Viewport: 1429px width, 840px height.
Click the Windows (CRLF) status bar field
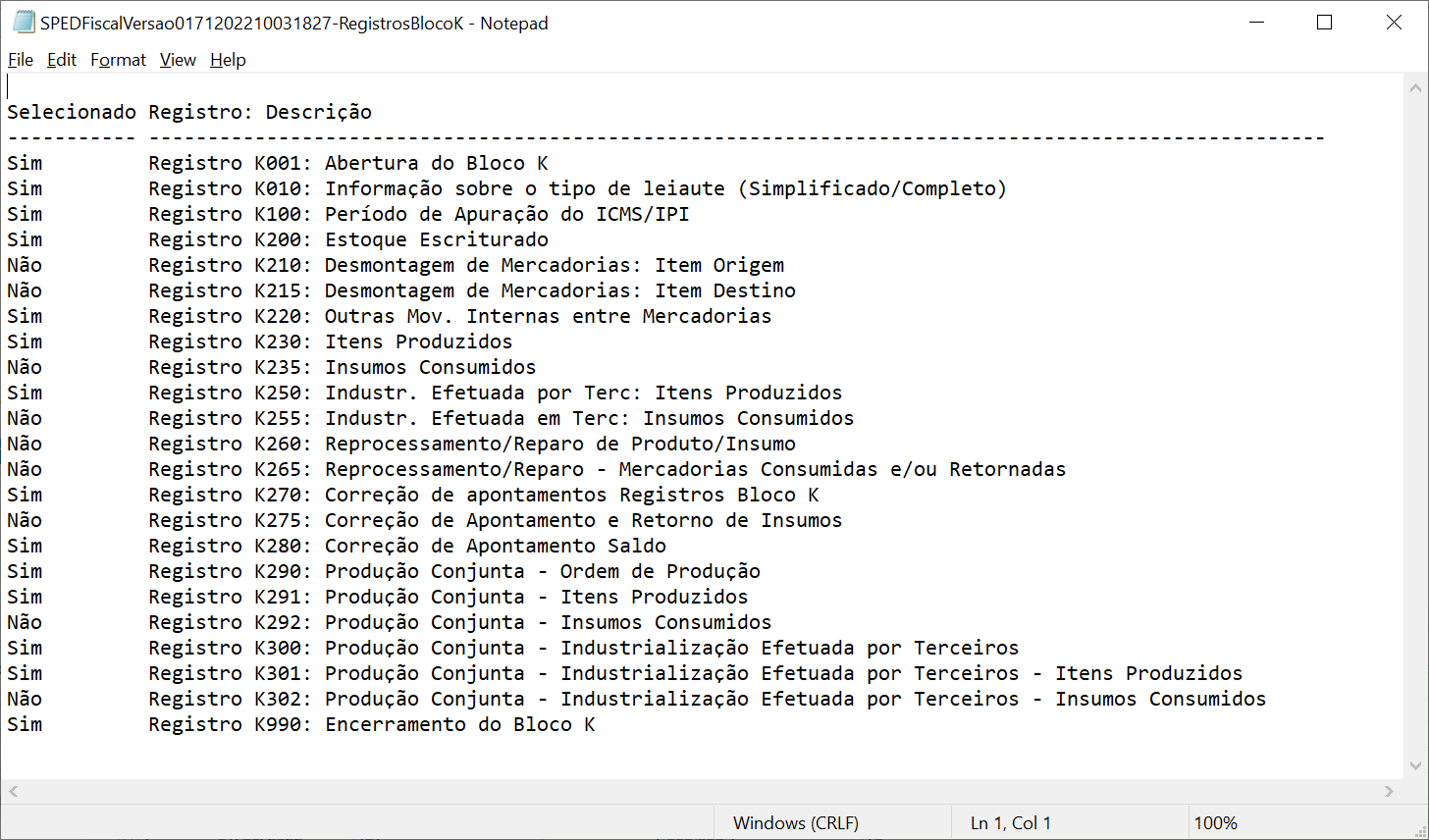click(795, 823)
